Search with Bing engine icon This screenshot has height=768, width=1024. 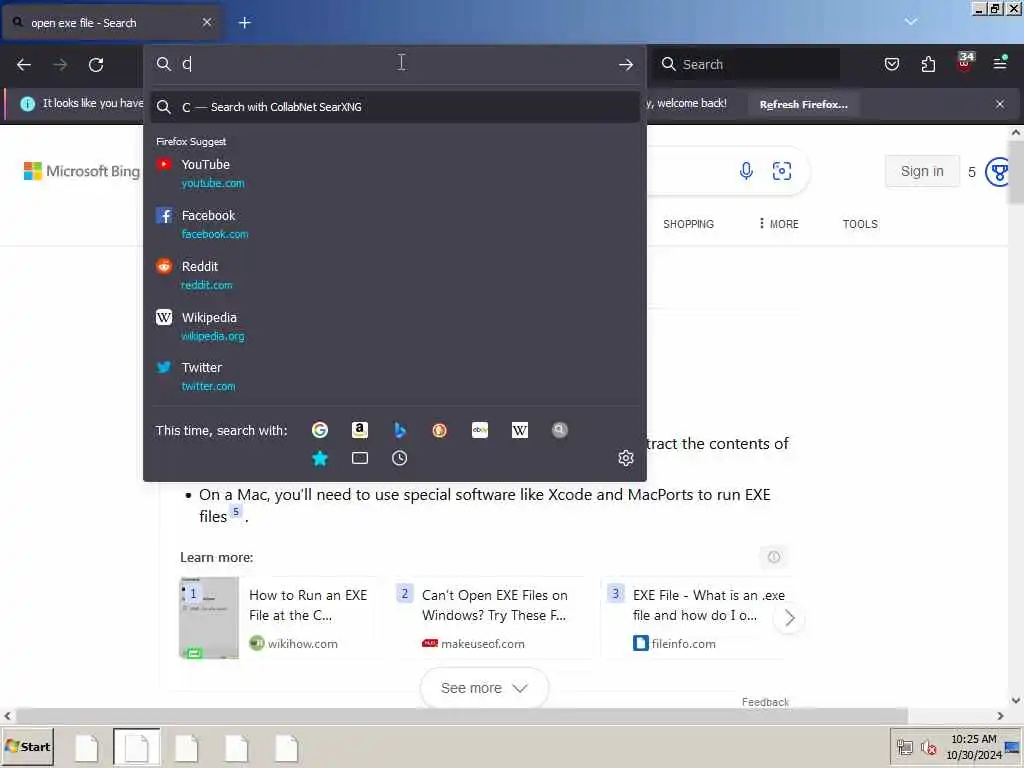[x=400, y=430]
